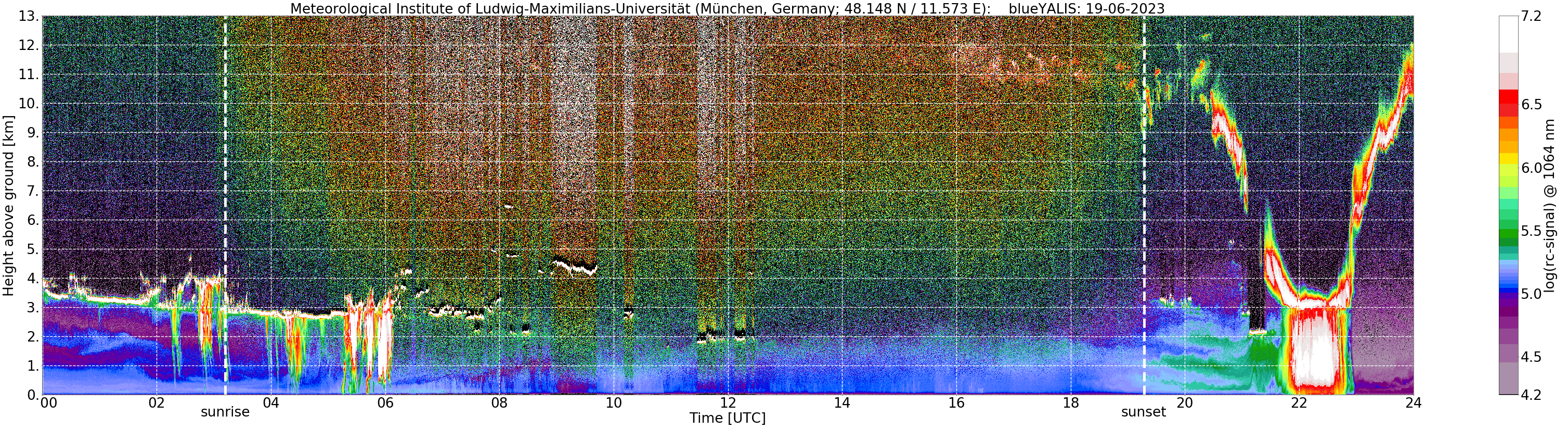Click the '5.' height tick label

(x=33, y=249)
